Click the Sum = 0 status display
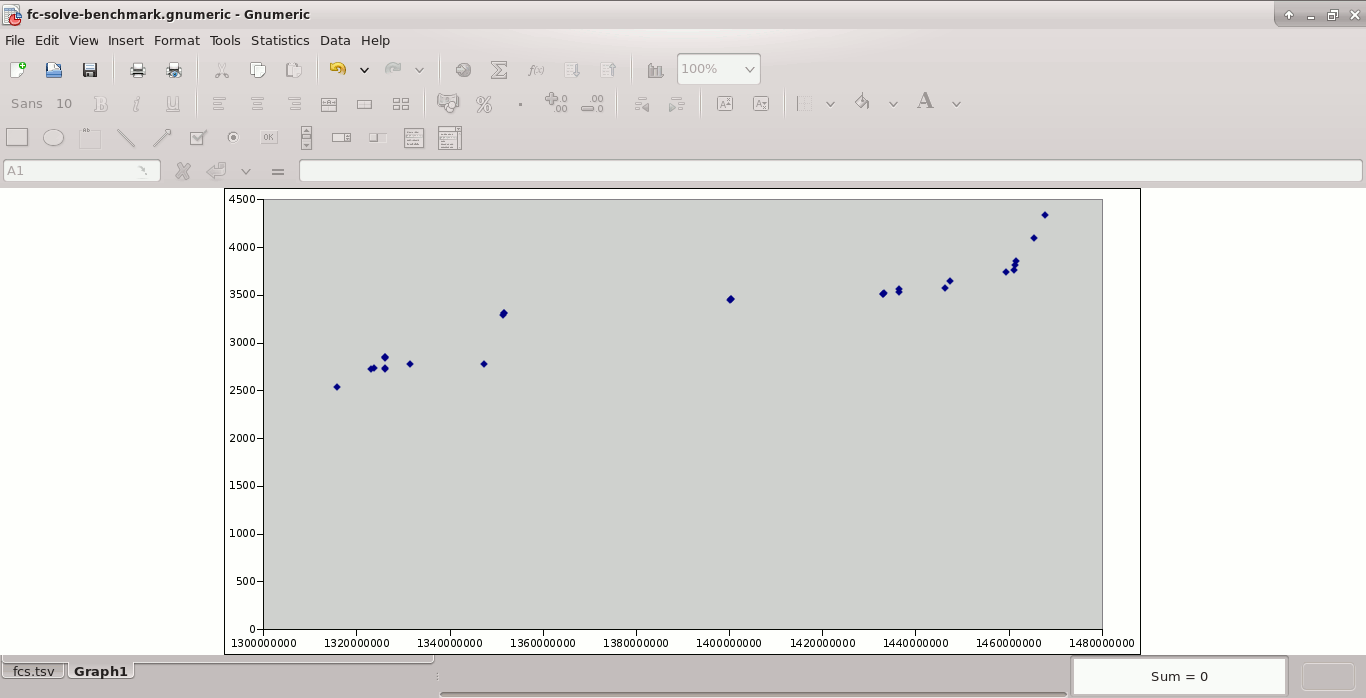 pyautogui.click(x=1179, y=677)
